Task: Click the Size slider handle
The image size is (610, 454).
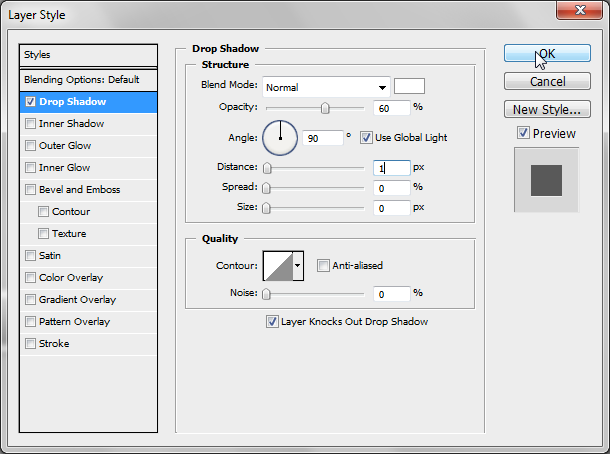Action: [x=266, y=209]
